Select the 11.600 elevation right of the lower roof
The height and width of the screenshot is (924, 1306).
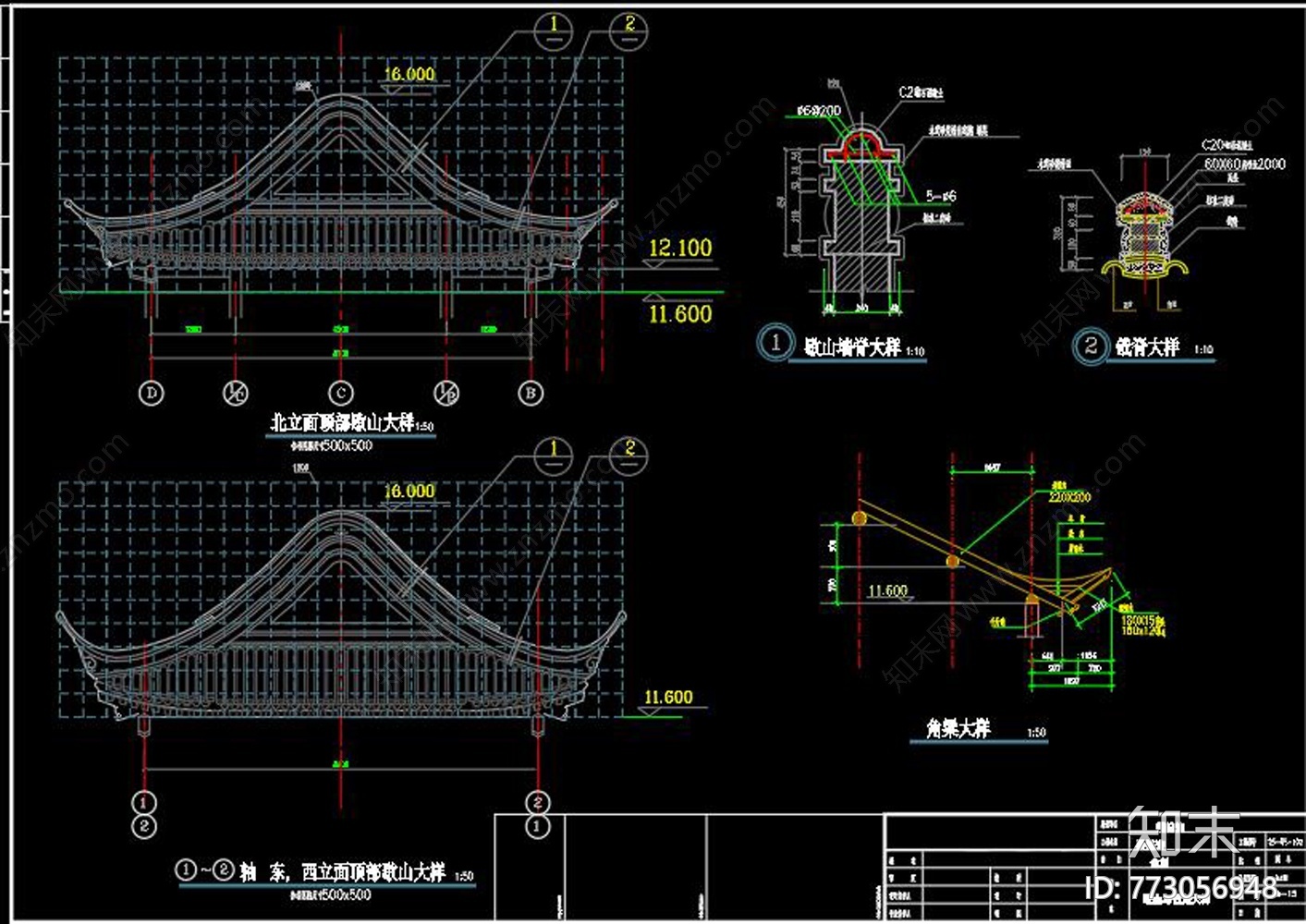tap(668, 697)
